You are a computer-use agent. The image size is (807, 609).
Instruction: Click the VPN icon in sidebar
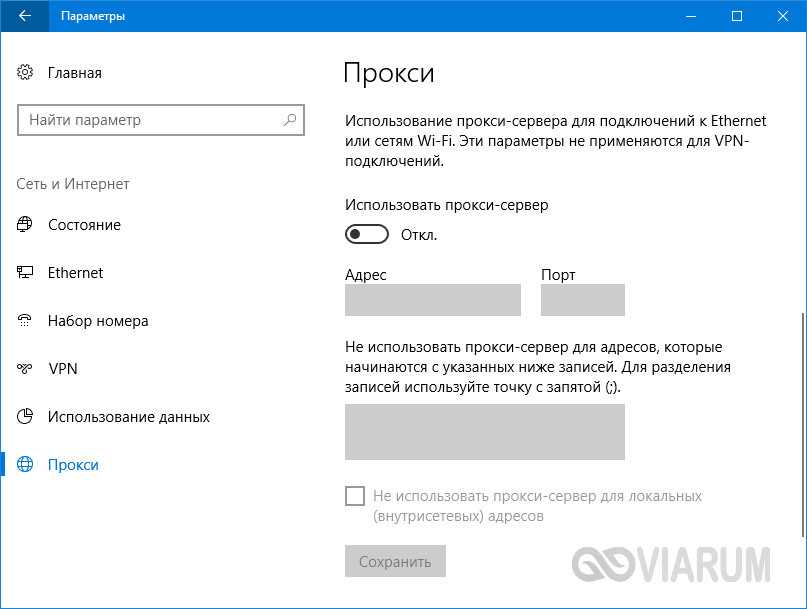pos(25,369)
